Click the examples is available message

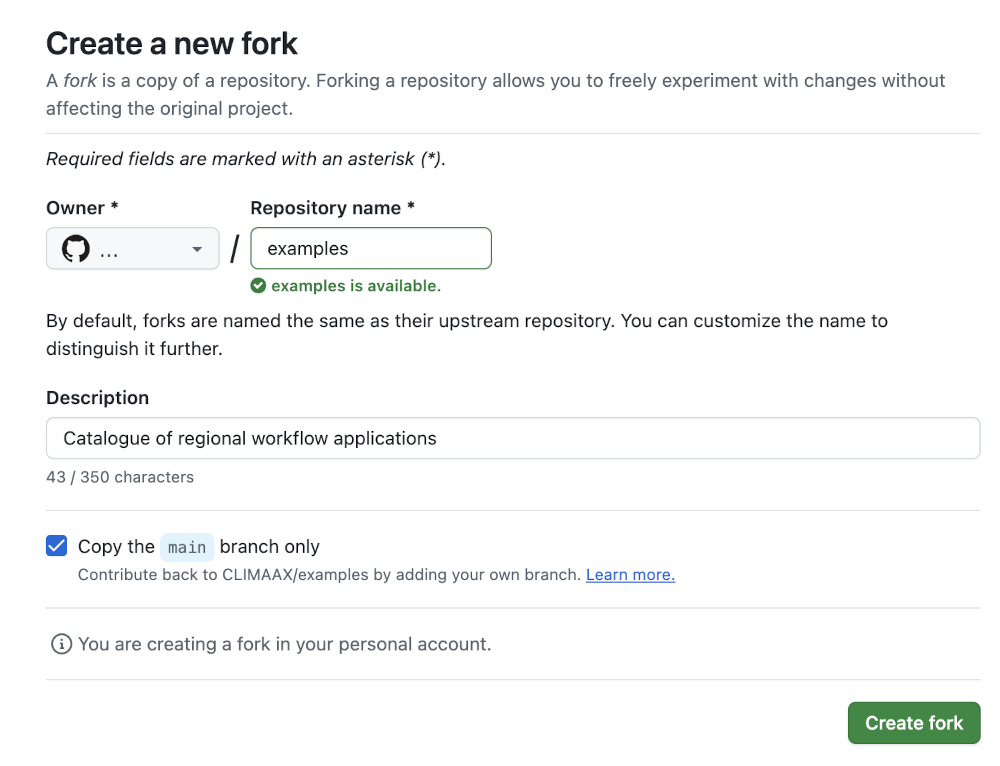(x=355, y=286)
